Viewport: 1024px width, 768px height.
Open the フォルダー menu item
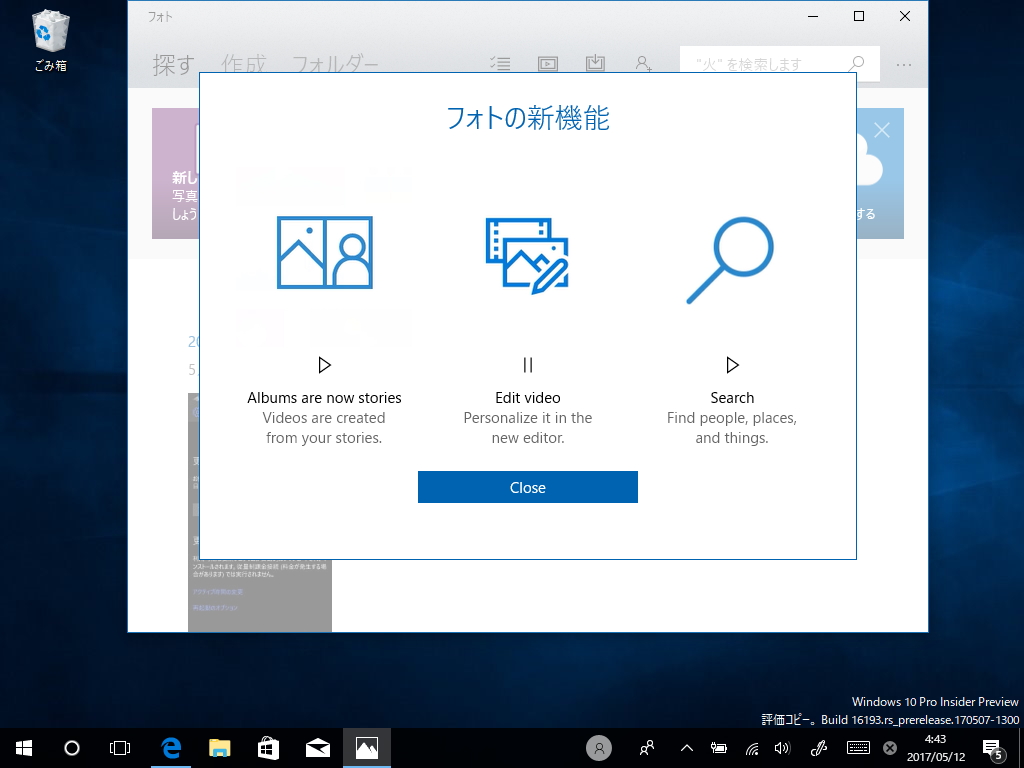(x=335, y=63)
